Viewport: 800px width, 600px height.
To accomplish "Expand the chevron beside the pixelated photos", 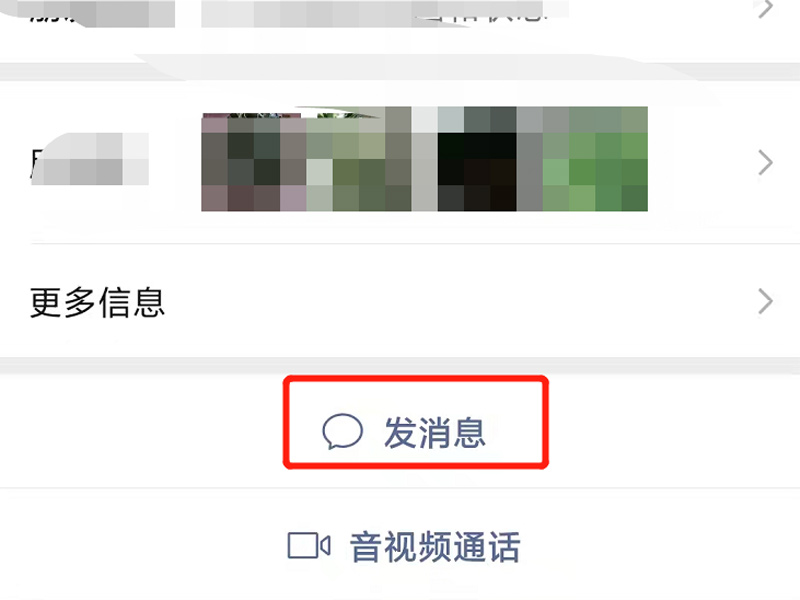I will [x=765, y=163].
